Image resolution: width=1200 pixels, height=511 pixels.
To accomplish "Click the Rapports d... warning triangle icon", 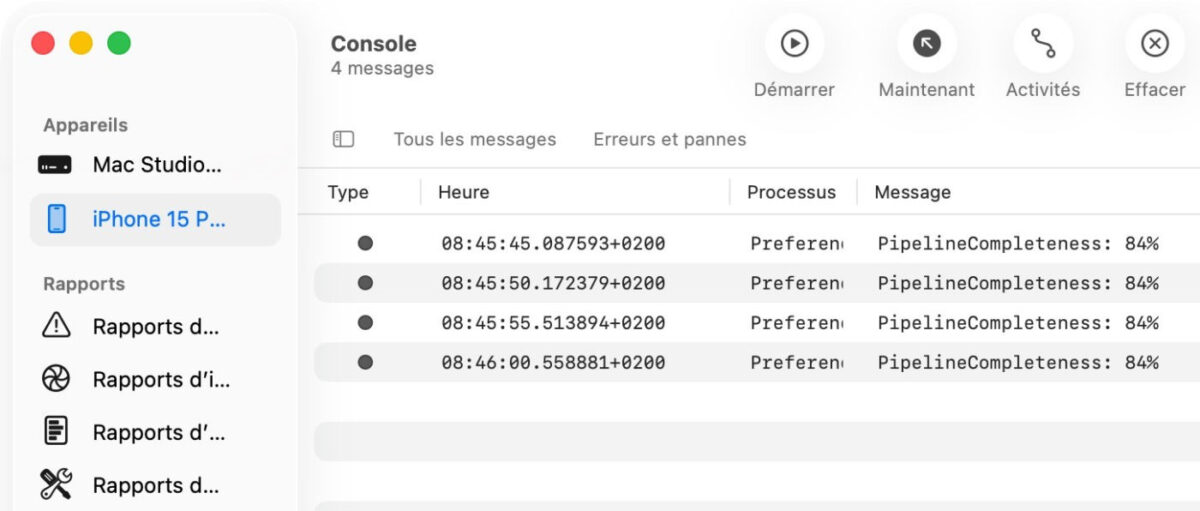I will [x=56, y=326].
